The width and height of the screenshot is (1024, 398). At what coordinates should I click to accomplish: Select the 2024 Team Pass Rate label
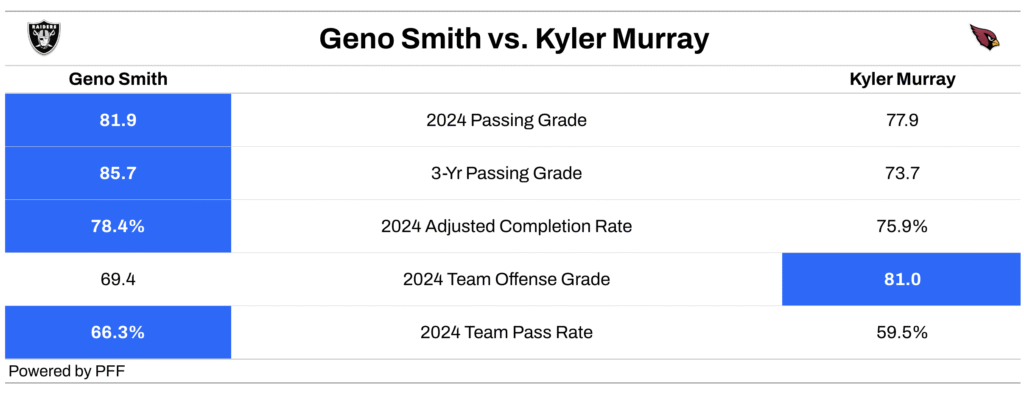(506, 333)
